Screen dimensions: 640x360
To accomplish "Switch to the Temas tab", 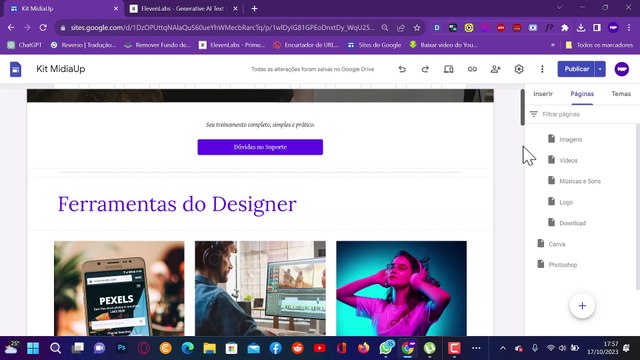I will [x=621, y=94].
